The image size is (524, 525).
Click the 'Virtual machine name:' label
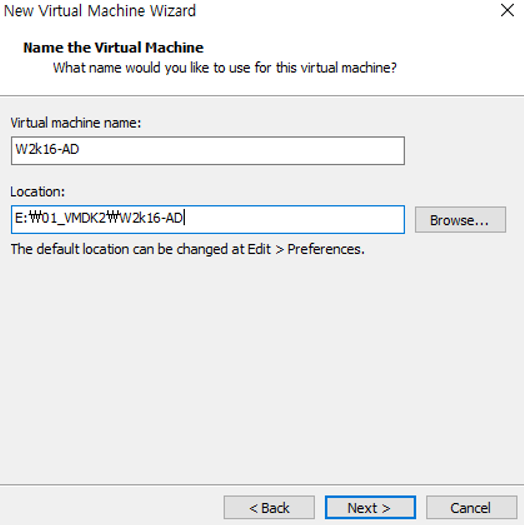[76, 123]
